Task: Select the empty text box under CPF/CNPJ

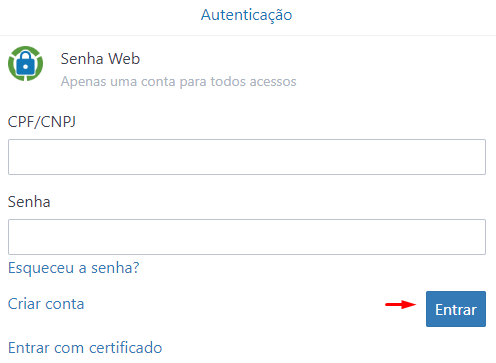Action: click(247, 157)
